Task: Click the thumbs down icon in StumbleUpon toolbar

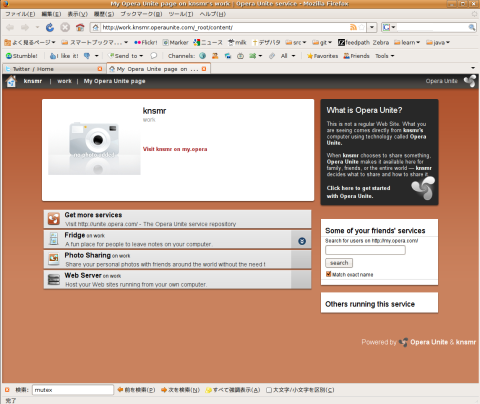Action: point(87,56)
